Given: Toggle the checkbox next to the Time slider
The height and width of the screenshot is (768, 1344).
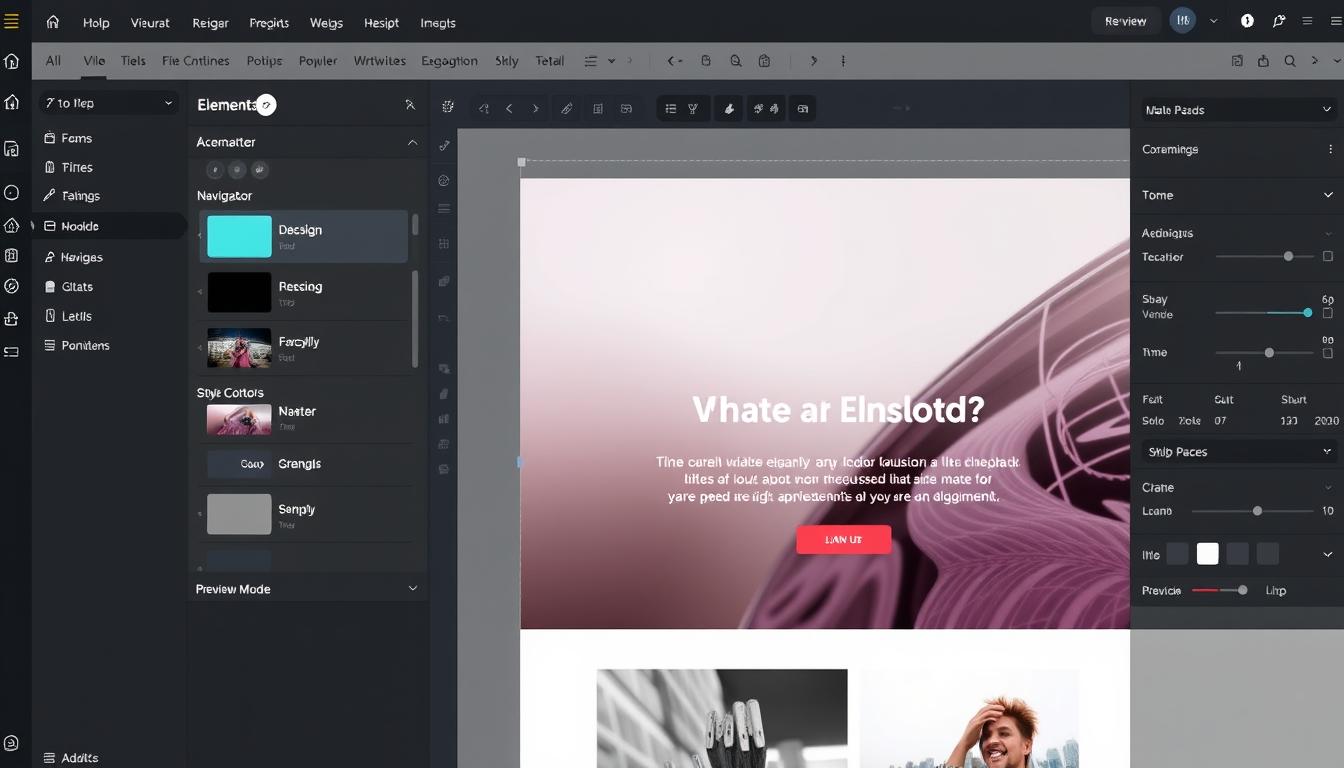Looking at the screenshot, I should pos(1327,353).
